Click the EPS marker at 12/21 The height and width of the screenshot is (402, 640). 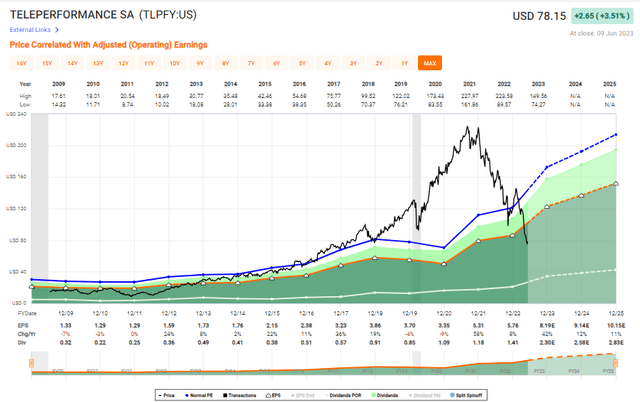(x=478, y=240)
